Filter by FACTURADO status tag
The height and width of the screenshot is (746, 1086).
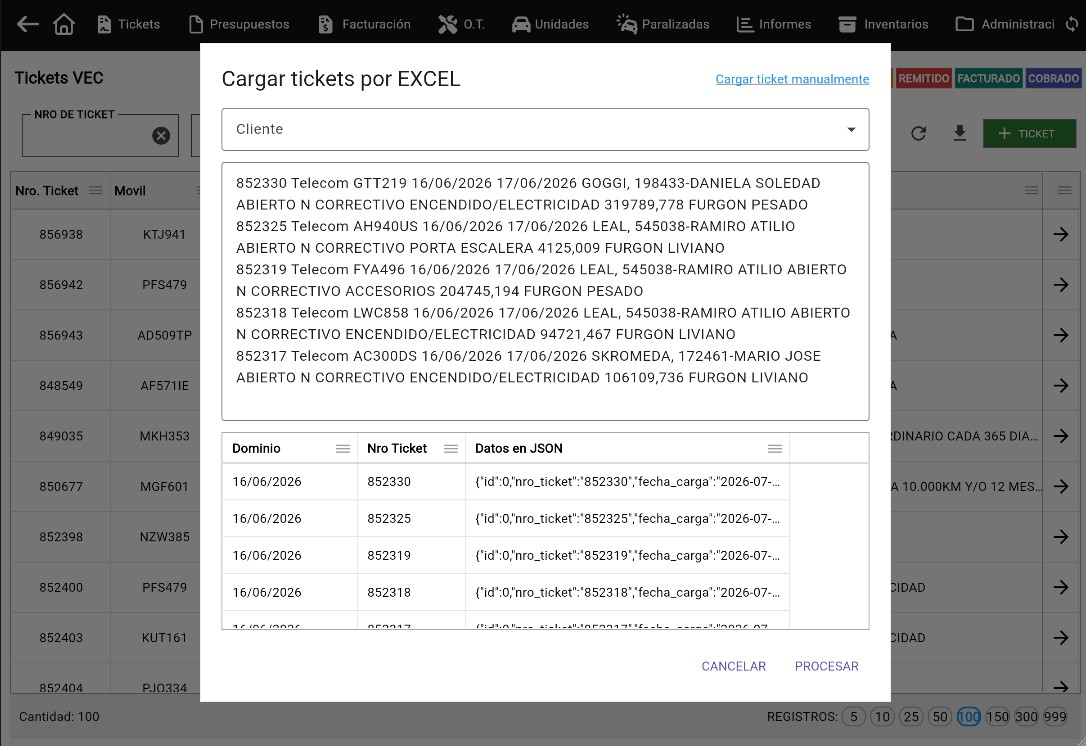pyautogui.click(x=988, y=78)
